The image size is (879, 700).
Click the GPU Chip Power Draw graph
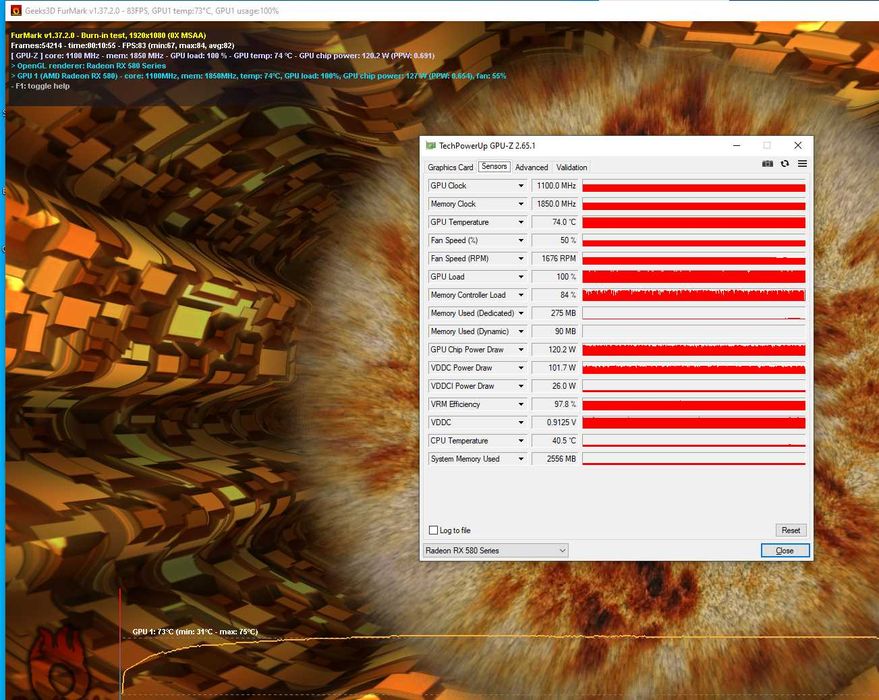tap(694, 350)
